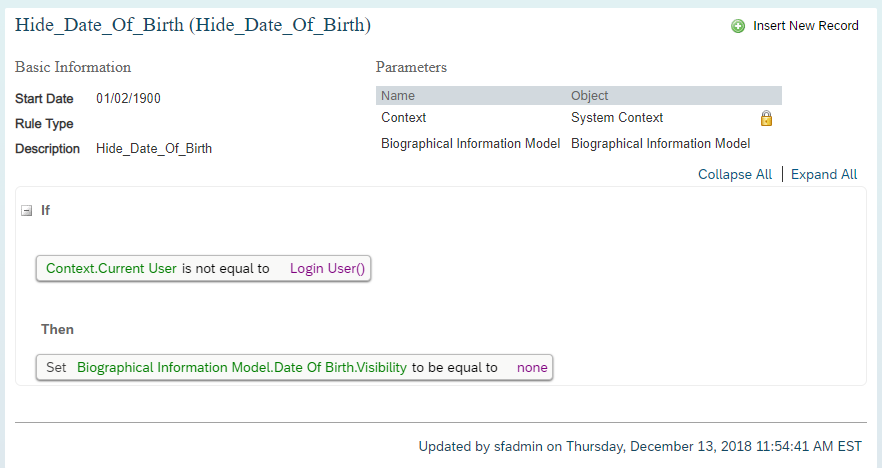Click the Object column header in Parameters
Image resolution: width=882 pixels, height=468 pixels.
click(x=590, y=96)
